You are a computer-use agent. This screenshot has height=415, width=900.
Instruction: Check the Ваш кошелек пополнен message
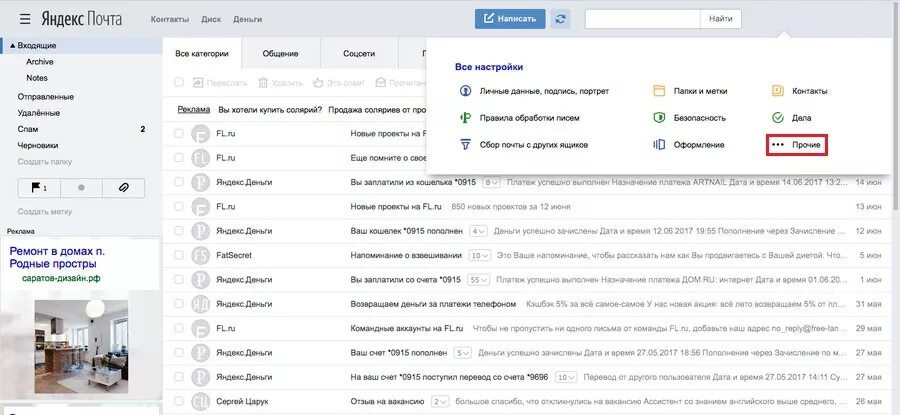(x=179, y=231)
